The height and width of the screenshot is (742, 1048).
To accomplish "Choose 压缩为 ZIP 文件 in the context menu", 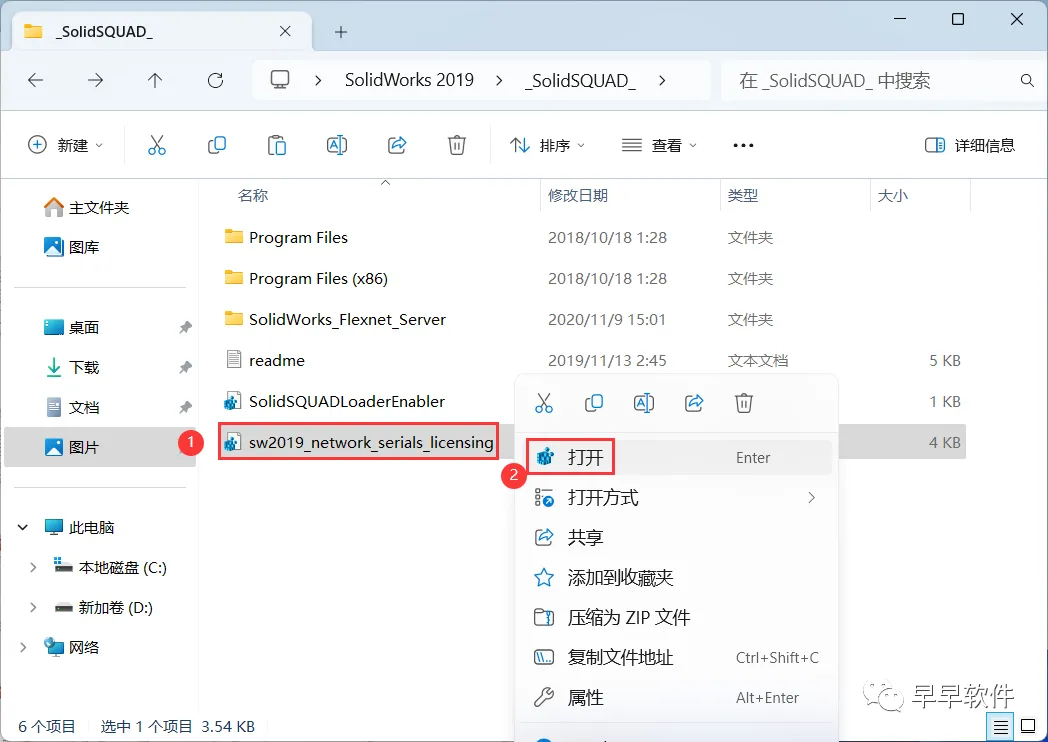I will tap(676, 617).
